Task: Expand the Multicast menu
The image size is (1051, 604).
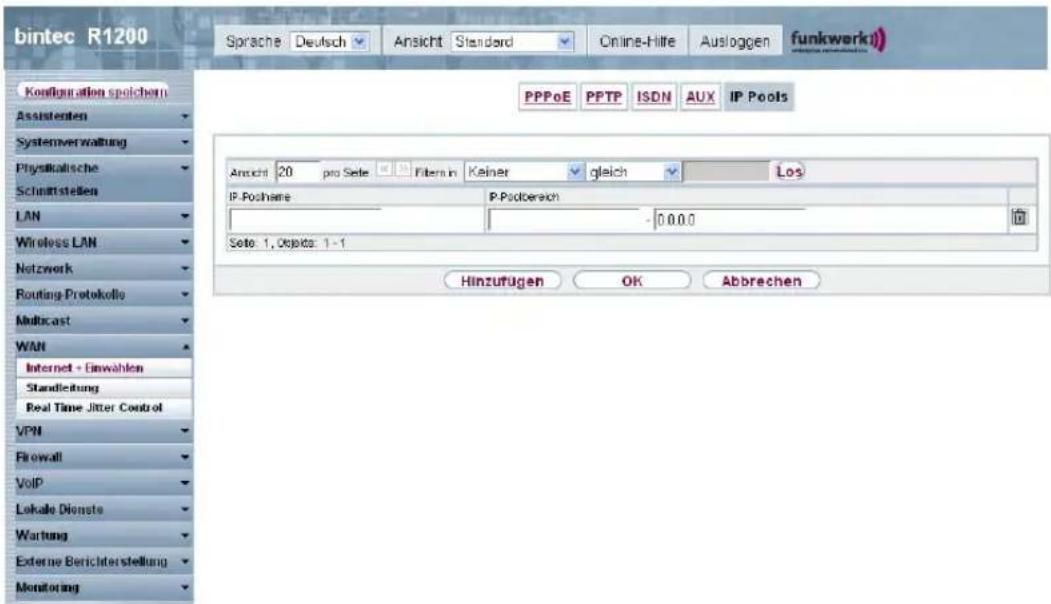Action: pos(103,321)
